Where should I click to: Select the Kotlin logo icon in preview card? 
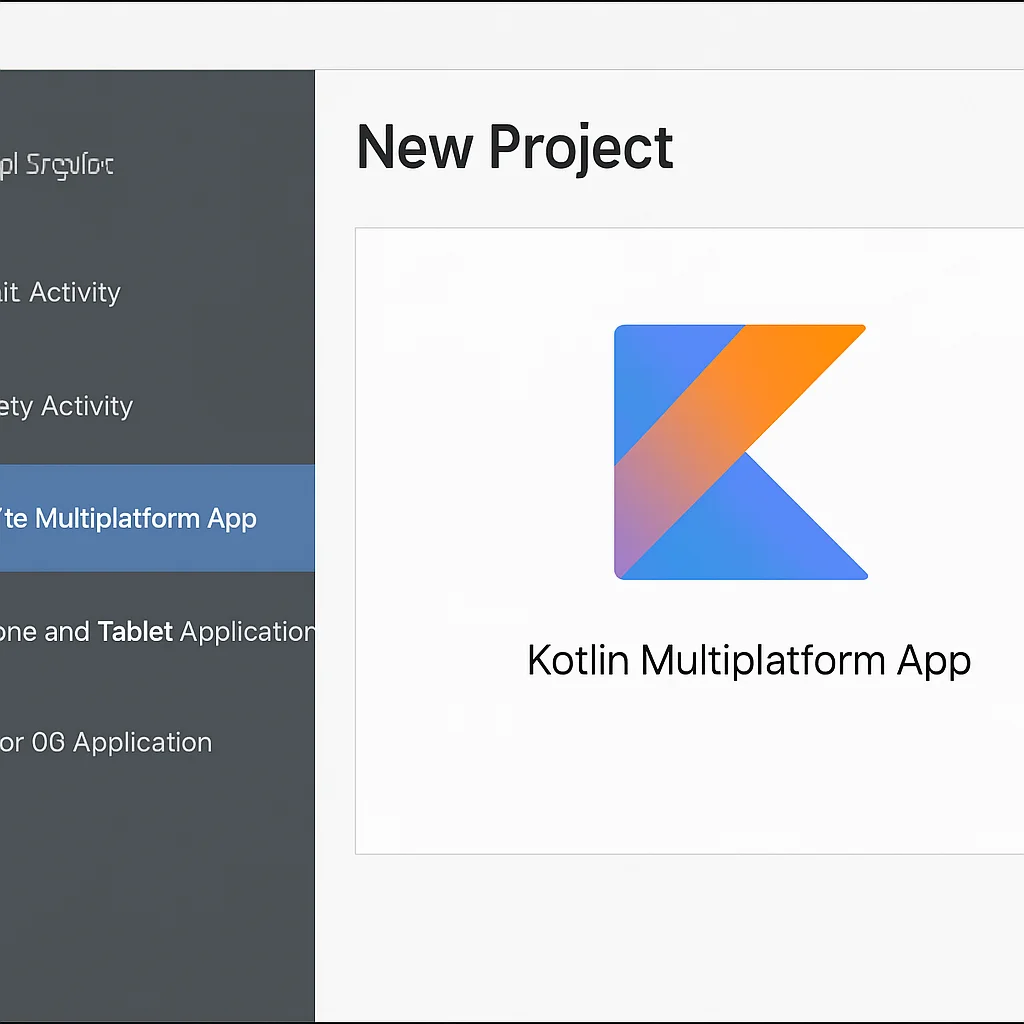click(x=741, y=452)
